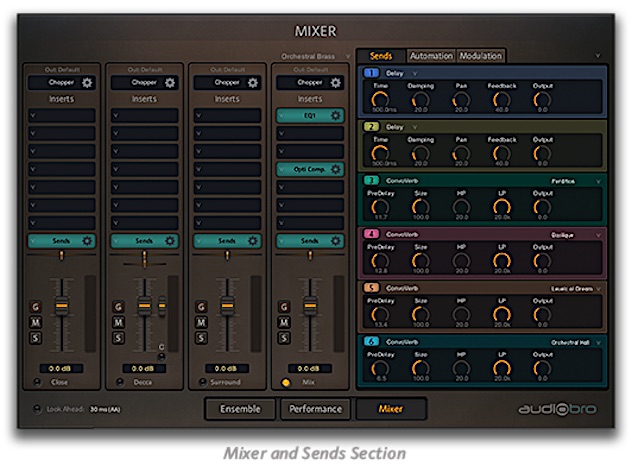This screenshot has height=472, width=632.
Task: Go to the Performance page
Action: pyautogui.click(x=316, y=409)
